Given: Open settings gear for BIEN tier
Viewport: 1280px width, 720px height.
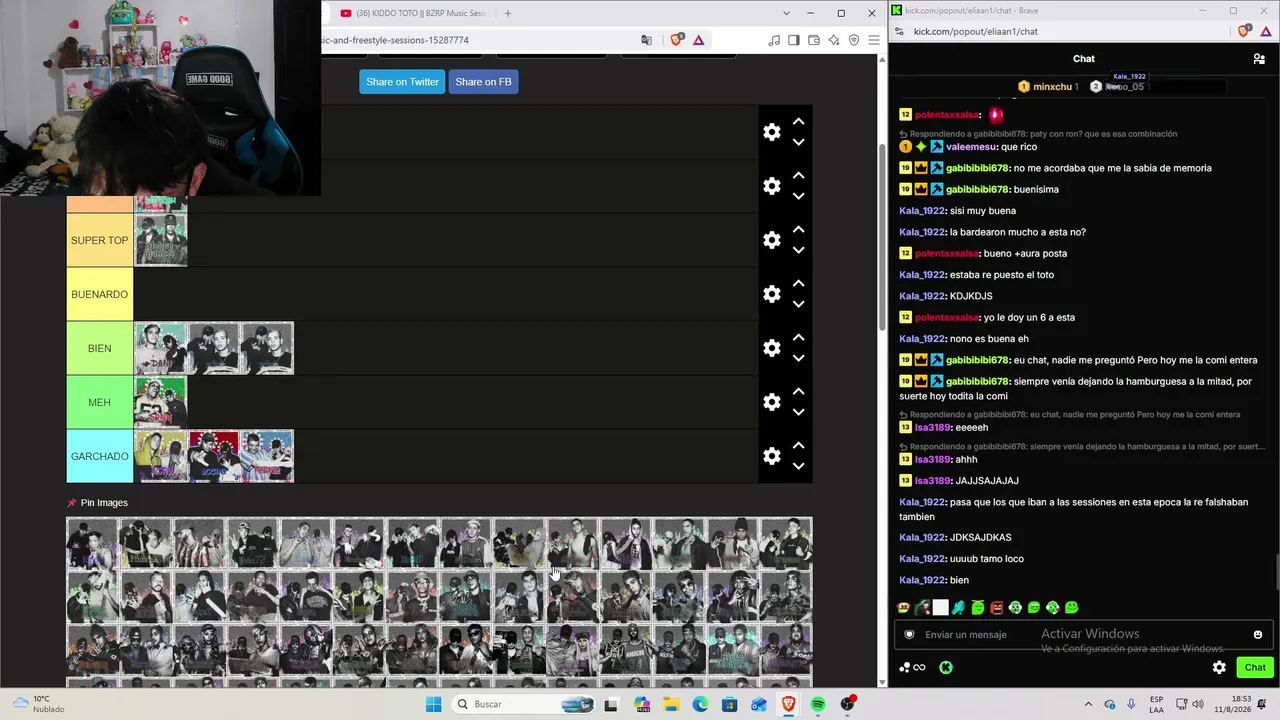Looking at the screenshot, I should tap(772, 348).
